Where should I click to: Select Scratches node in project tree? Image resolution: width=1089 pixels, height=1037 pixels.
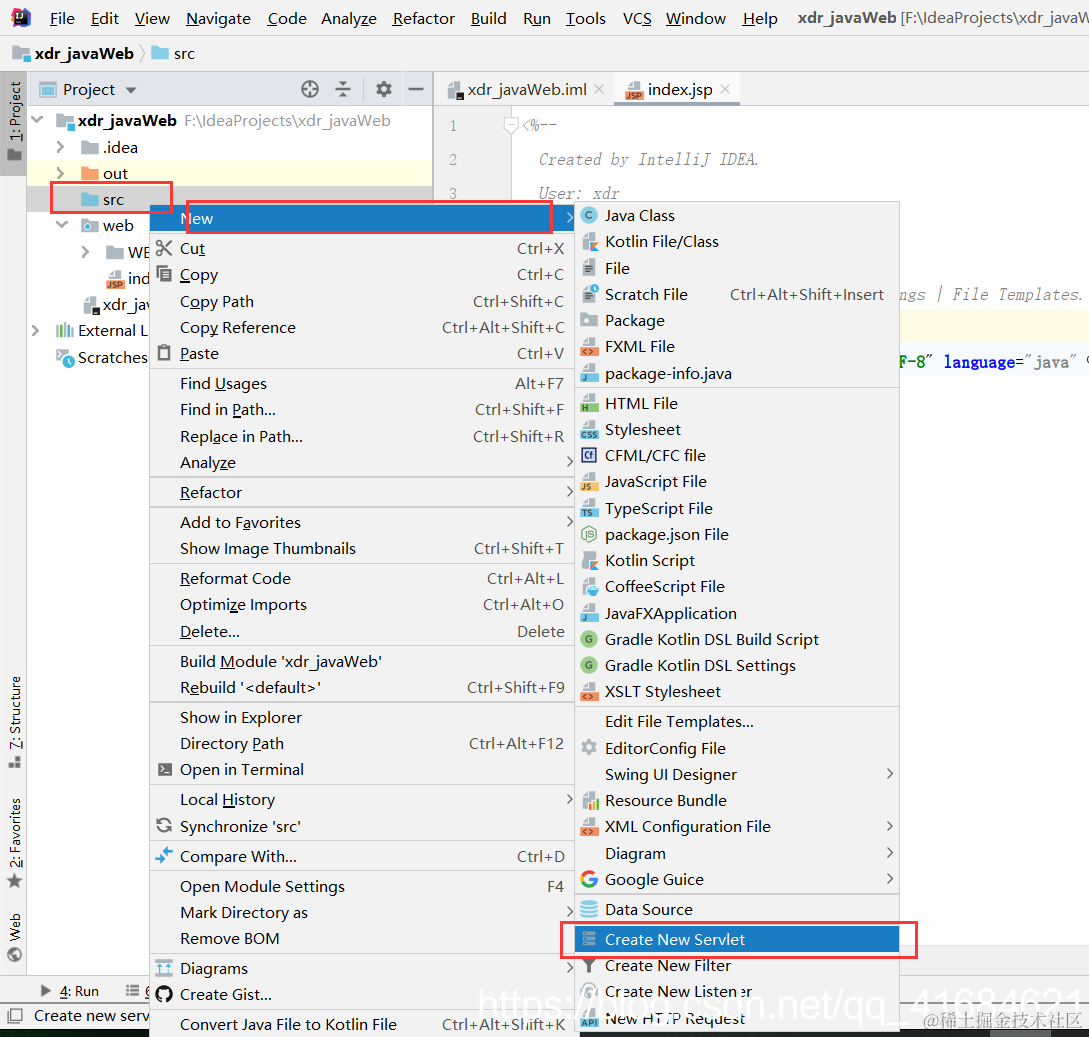tap(101, 358)
